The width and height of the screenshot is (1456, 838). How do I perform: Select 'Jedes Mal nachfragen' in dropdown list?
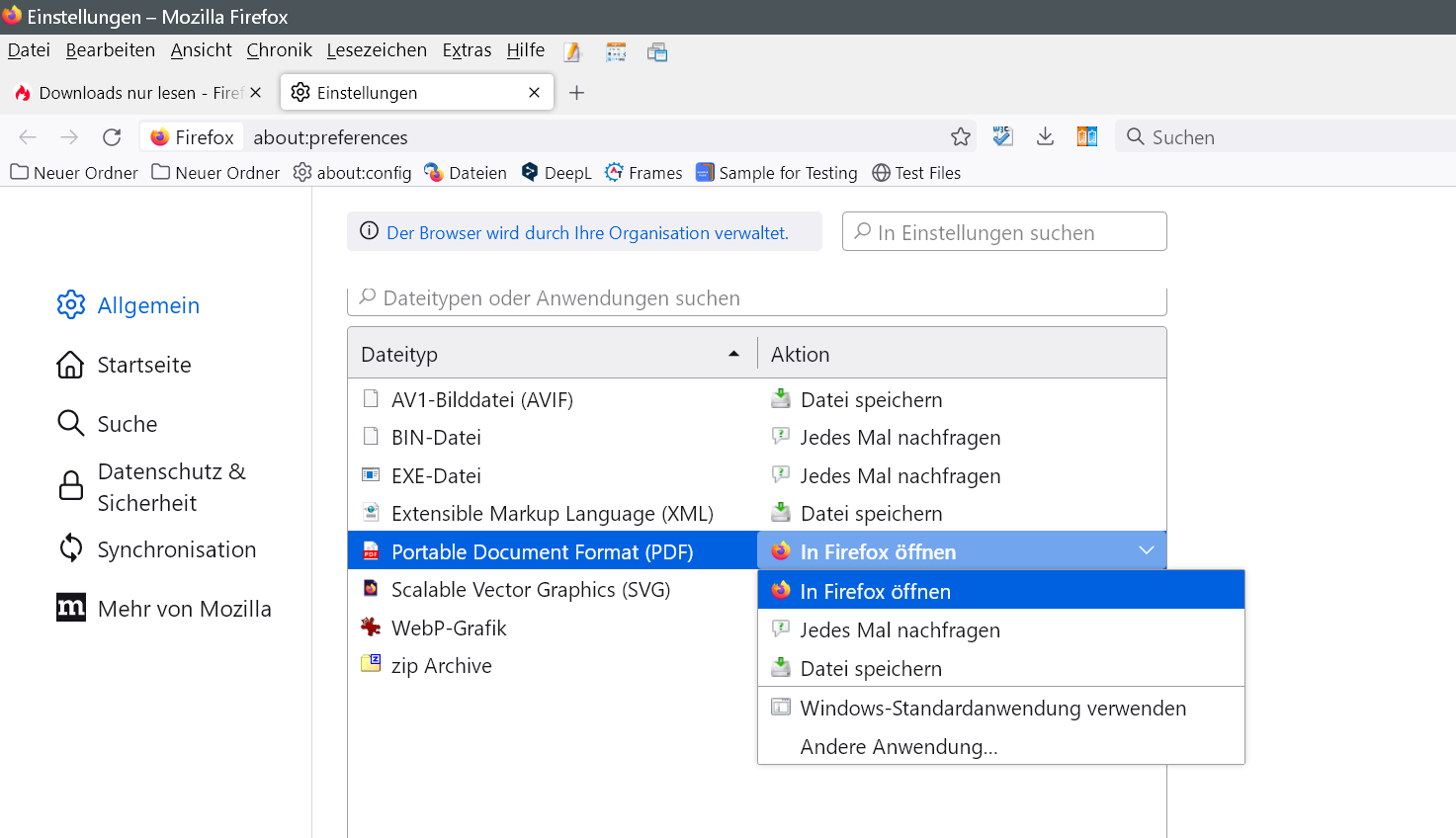[x=899, y=630]
